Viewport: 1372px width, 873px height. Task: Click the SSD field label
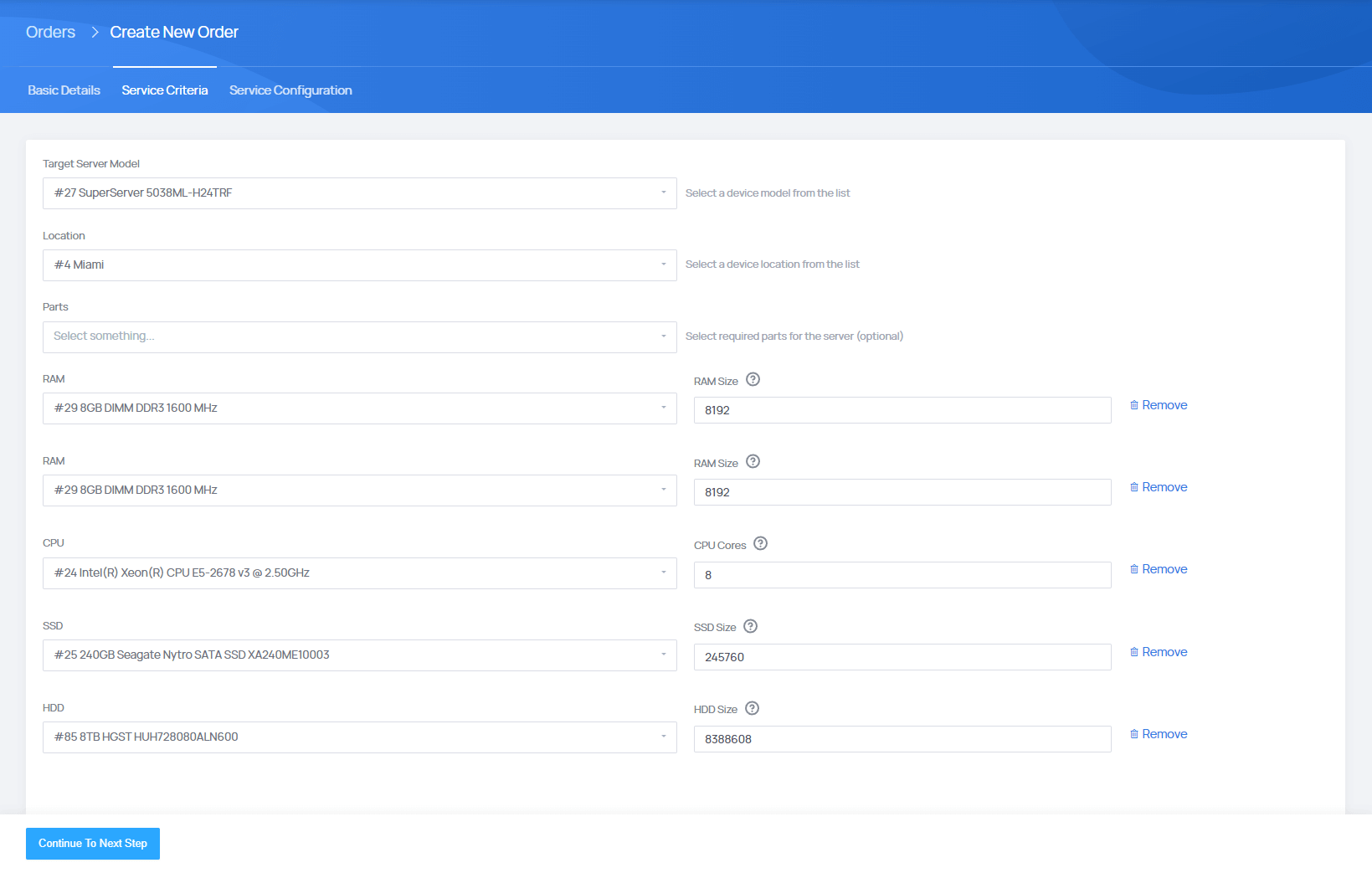[53, 626]
